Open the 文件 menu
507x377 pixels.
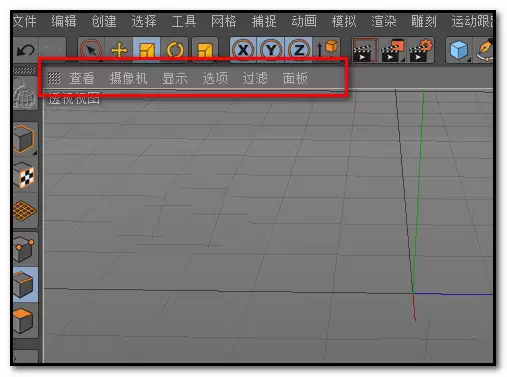[24, 21]
